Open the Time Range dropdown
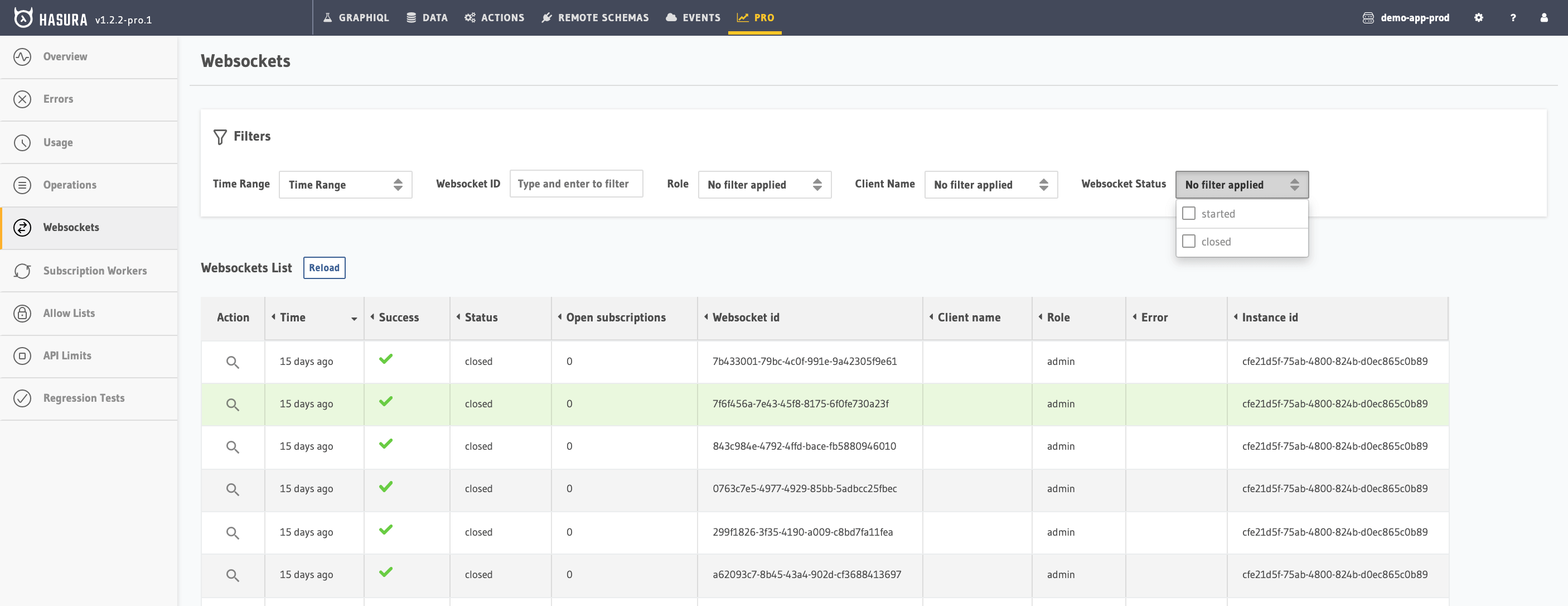This screenshot has height=606, width=1568. pos(345,185)
